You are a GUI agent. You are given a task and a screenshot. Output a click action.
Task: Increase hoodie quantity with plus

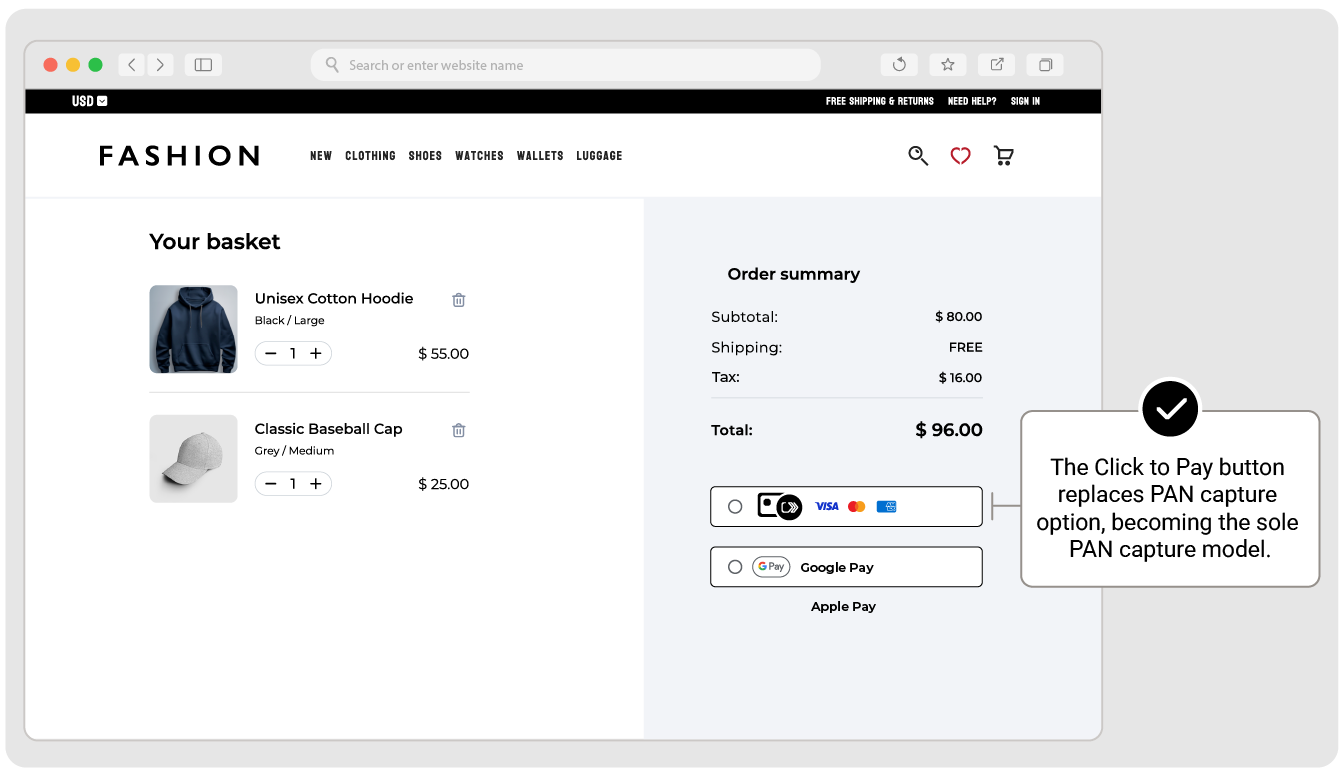point(316,354)
